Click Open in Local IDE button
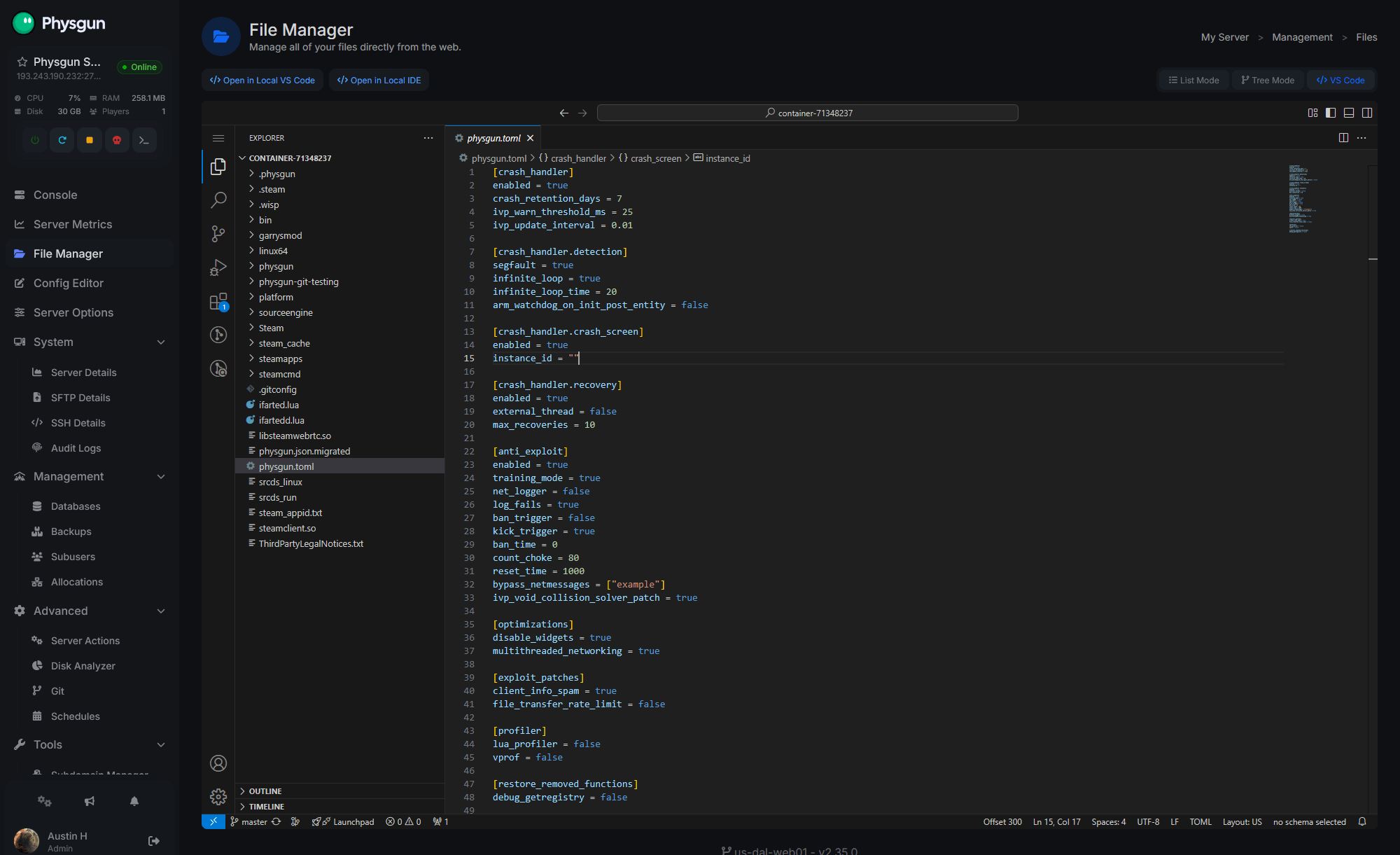 coord(379,81)
